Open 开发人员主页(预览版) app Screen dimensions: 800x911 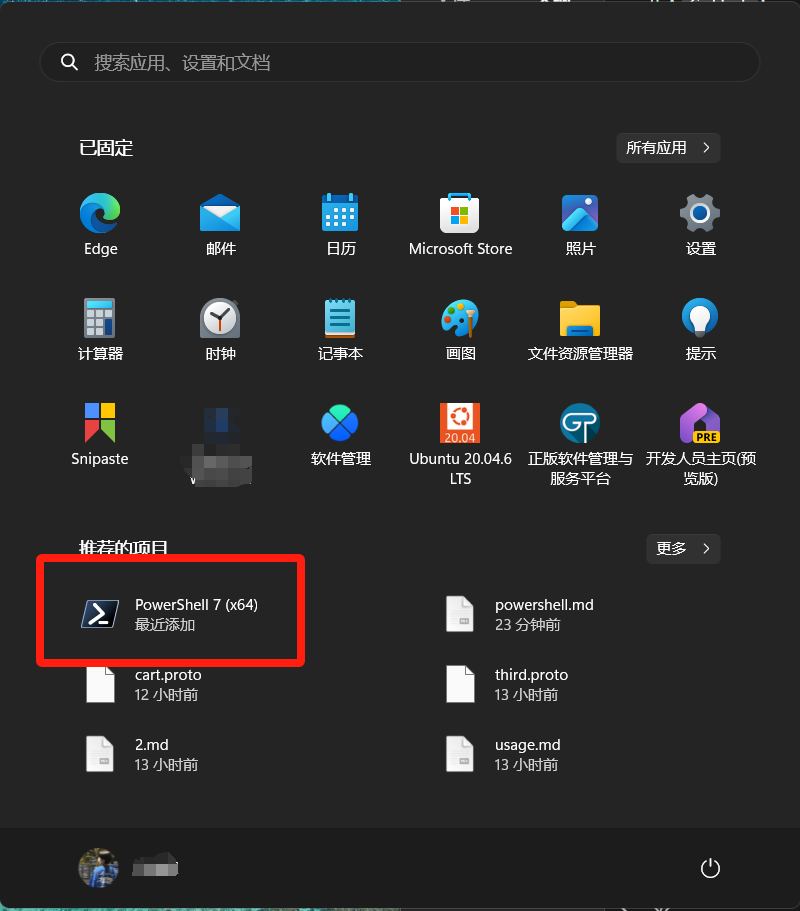(700, 444)
